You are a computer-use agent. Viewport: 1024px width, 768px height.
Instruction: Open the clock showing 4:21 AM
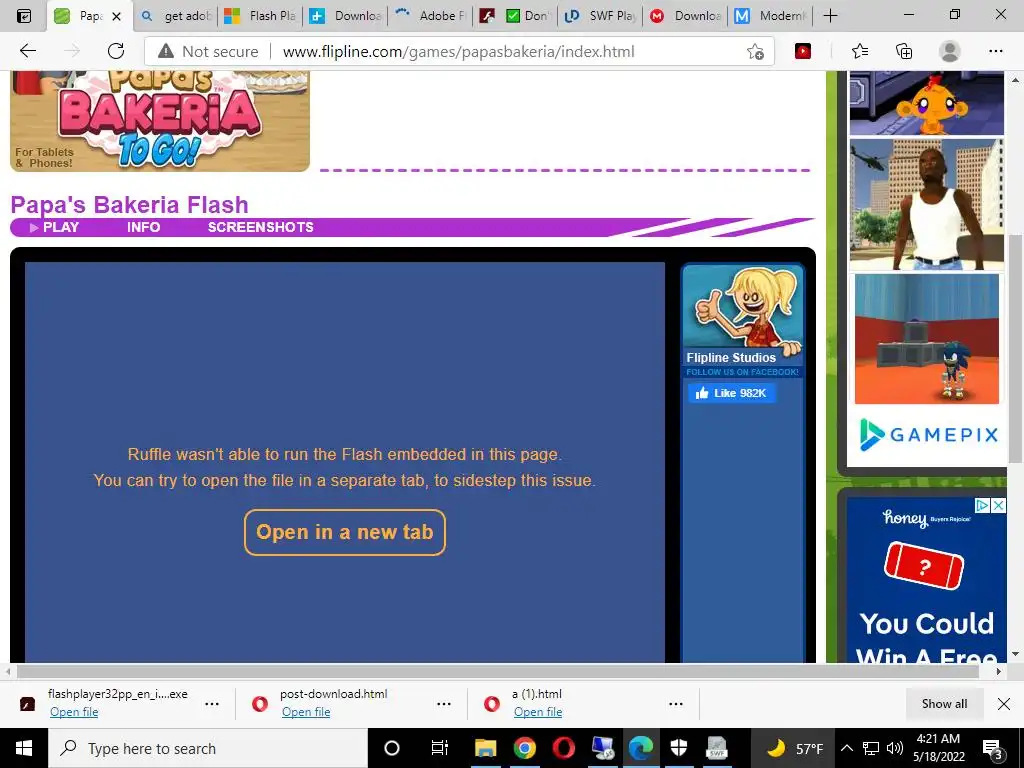(x=938, y=748)
